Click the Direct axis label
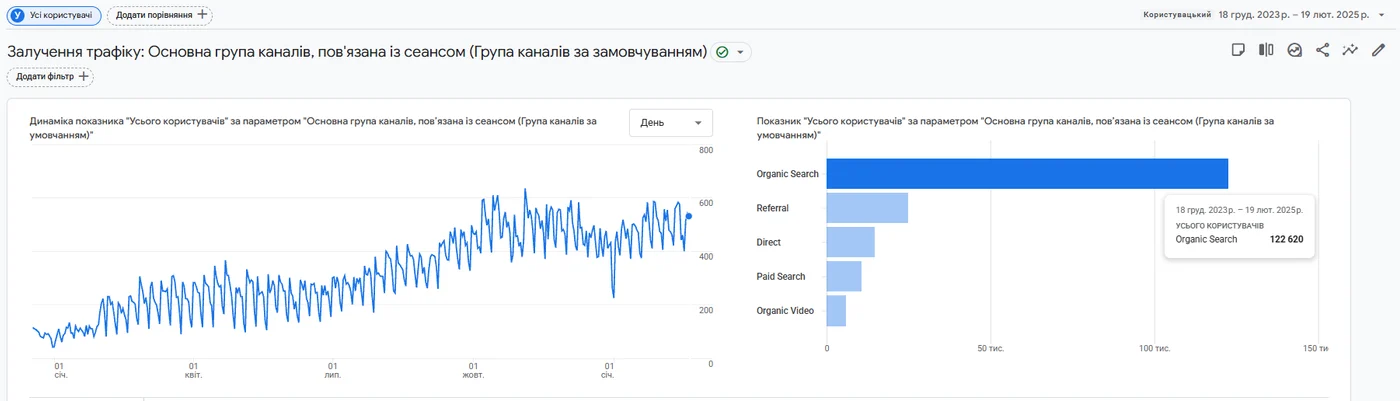Screen dimensions: 1400x401 (769, 242)
